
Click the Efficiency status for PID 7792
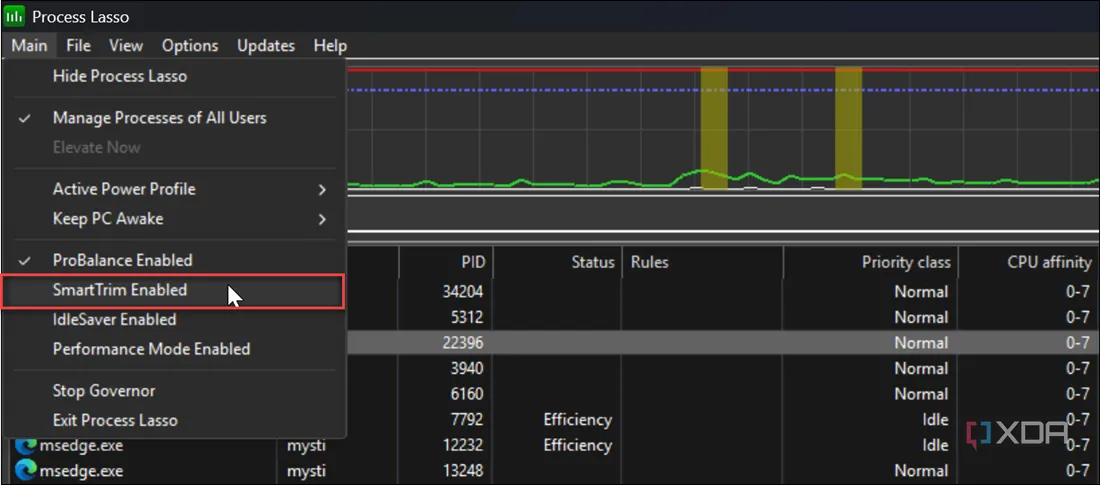pyautogui.click(x=577, y=420)
